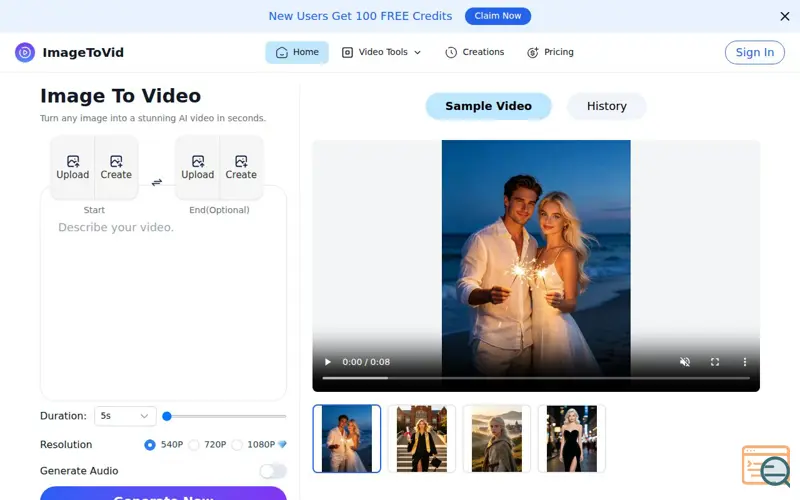Select the woman in black dress thumbnail
Image resolution: width=800 pixels, height=500 pixels.
click(572, 439)
